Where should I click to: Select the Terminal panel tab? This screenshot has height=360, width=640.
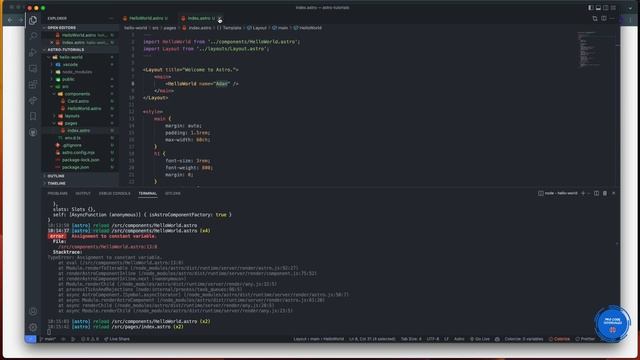[148, 193]
